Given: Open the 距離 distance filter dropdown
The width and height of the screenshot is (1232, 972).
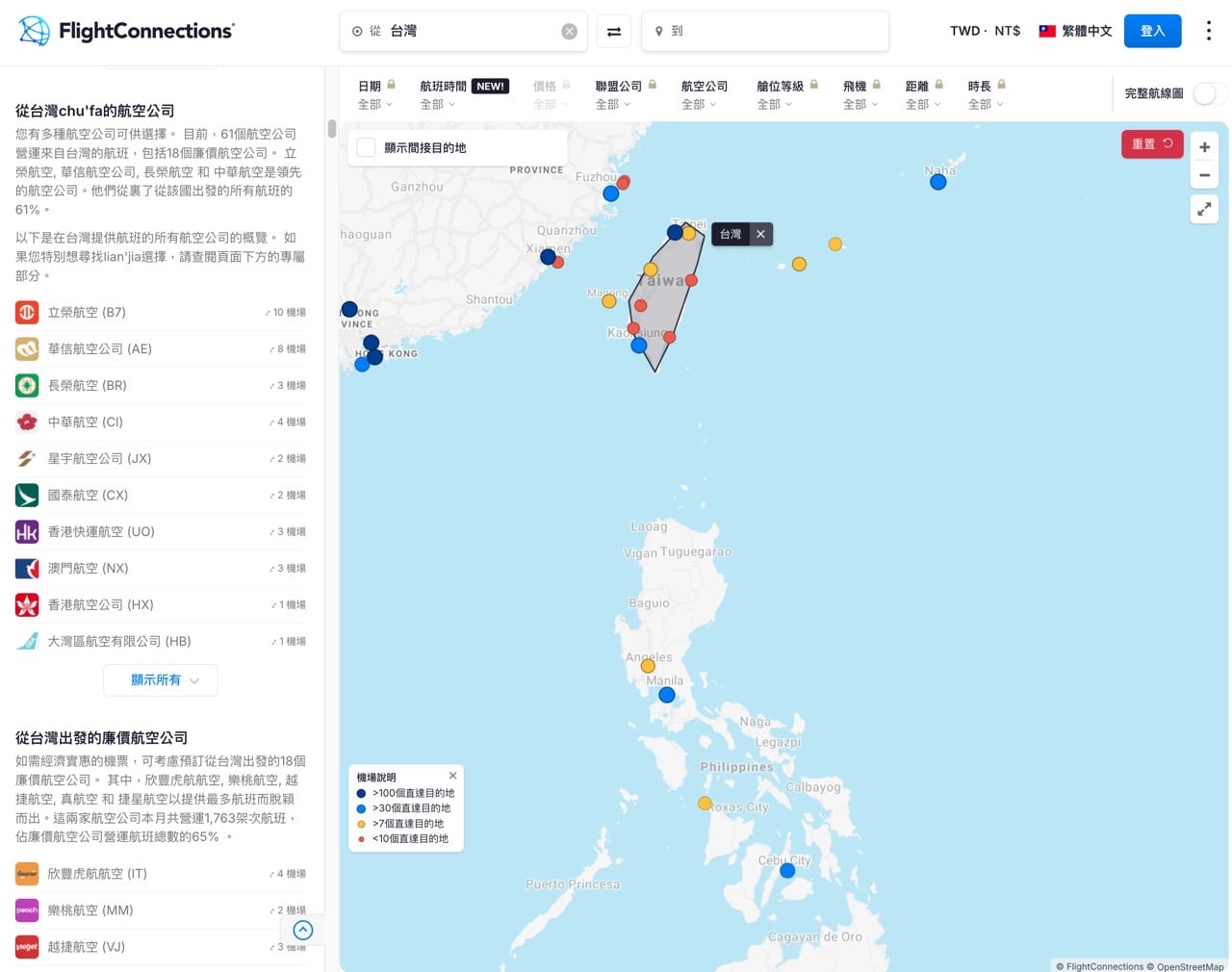Looking at the screenshot, I should (924, 94).
